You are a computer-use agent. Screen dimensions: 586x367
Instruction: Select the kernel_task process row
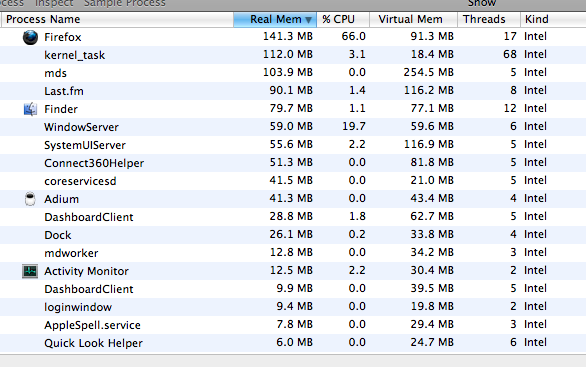pyautogui.click(x=293, y=55)
